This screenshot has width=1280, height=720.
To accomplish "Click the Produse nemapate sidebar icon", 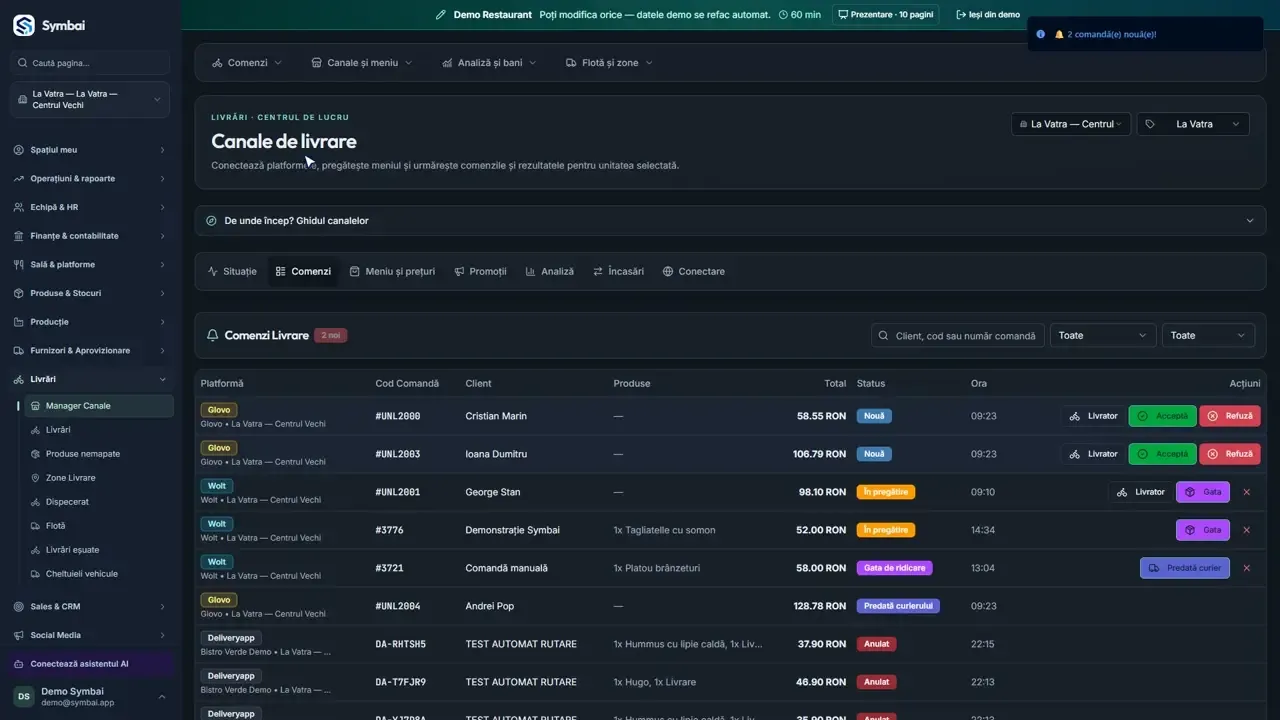I will coord(35,454).
